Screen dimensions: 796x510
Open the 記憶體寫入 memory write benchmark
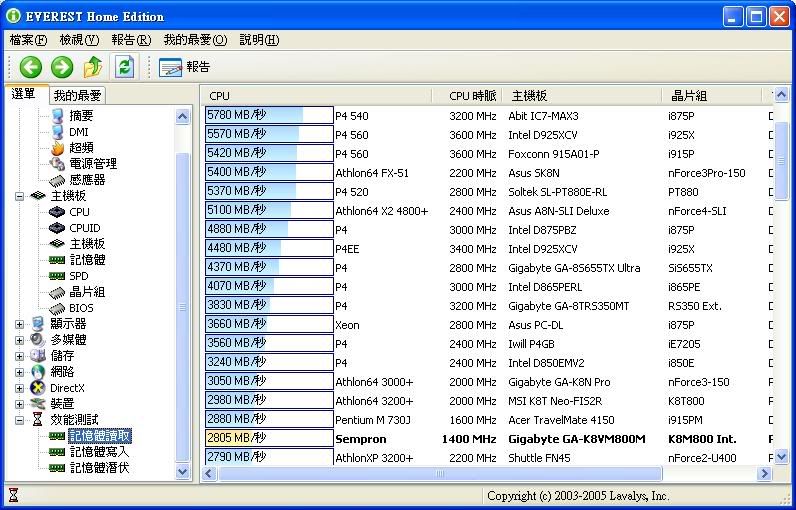click(100, 452)
